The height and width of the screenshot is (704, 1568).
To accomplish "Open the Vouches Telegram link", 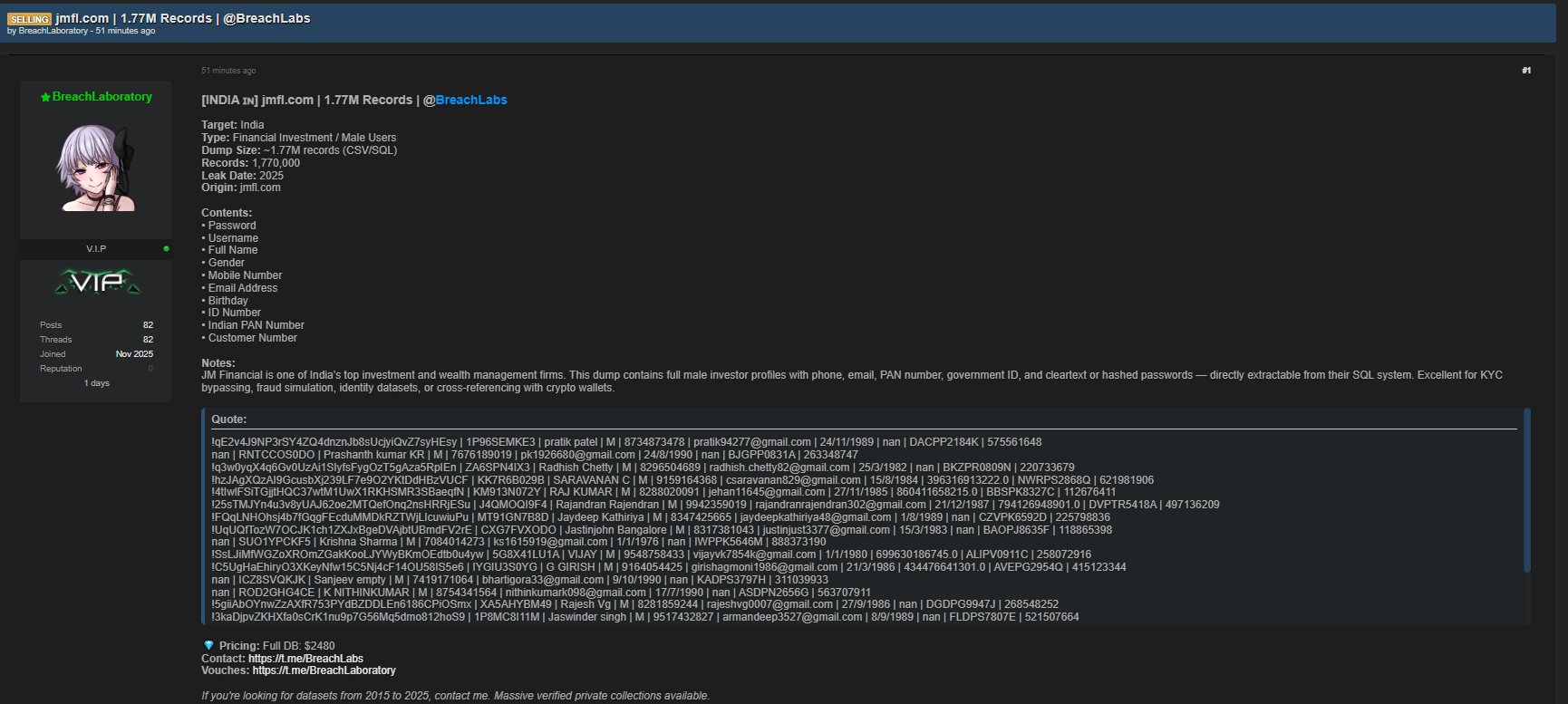I will pos(324,670).
